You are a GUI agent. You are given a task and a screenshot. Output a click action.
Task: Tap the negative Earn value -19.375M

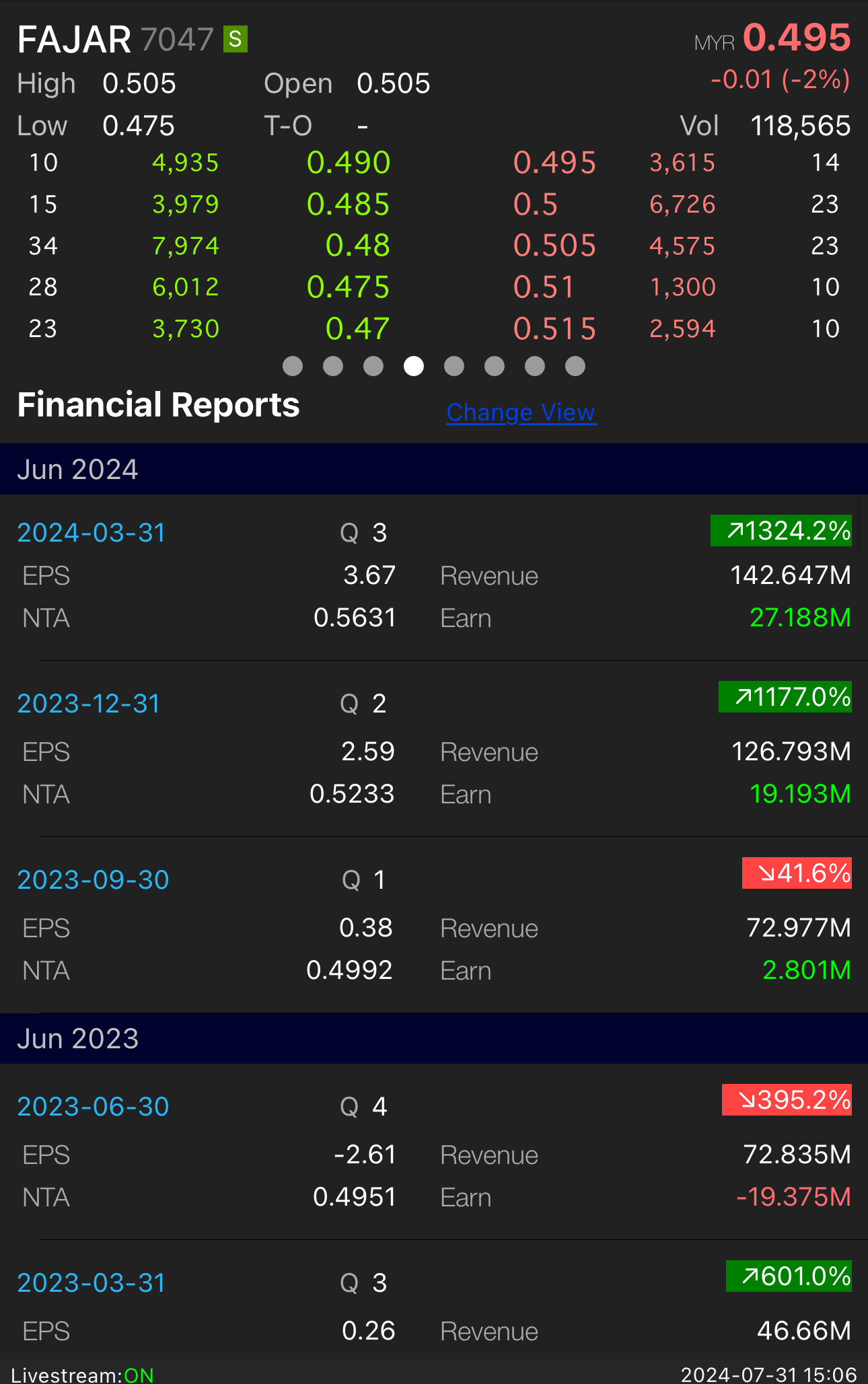[794, 1197]
